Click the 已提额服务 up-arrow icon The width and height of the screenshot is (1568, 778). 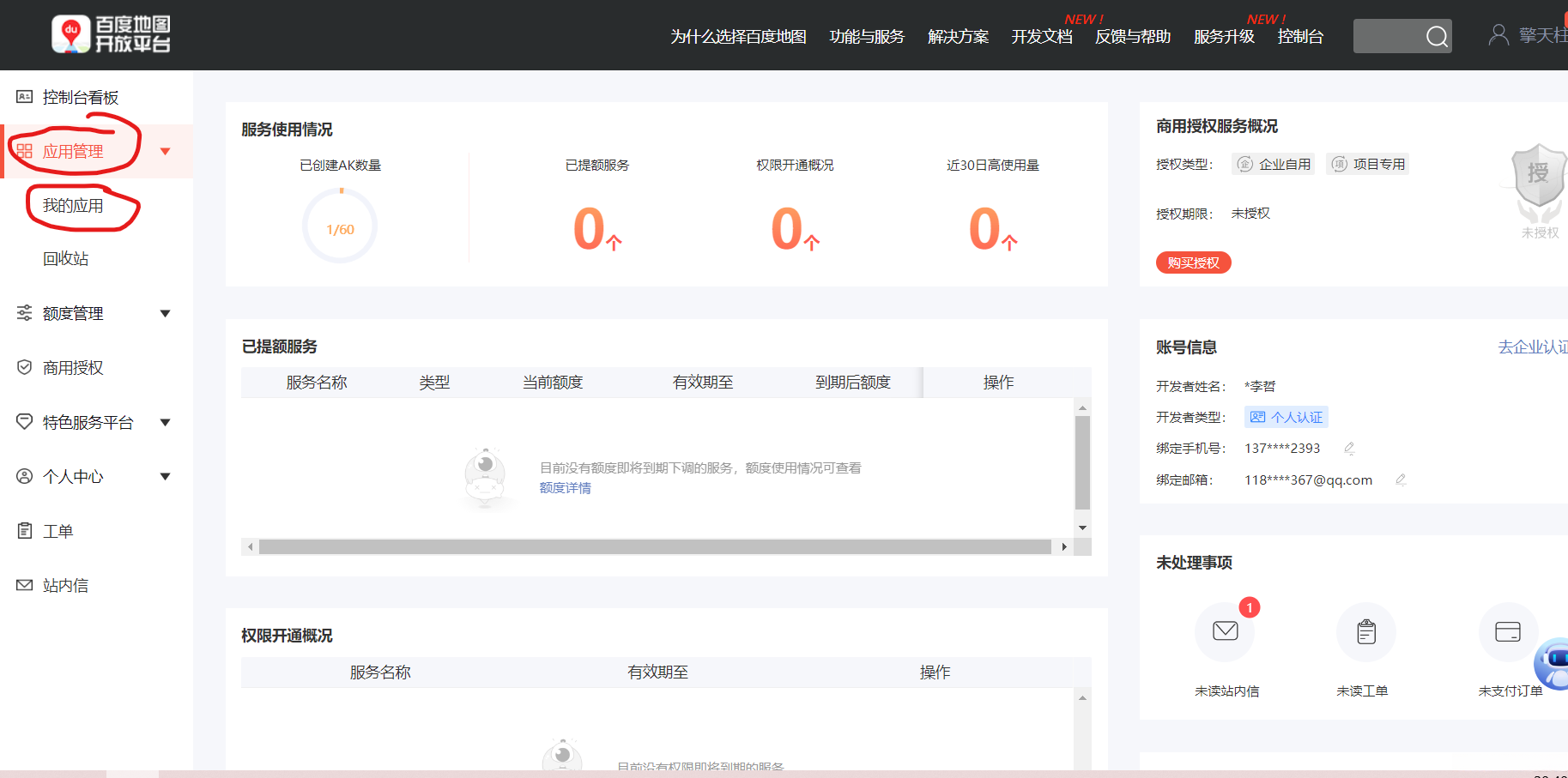(x=614, y=242)
